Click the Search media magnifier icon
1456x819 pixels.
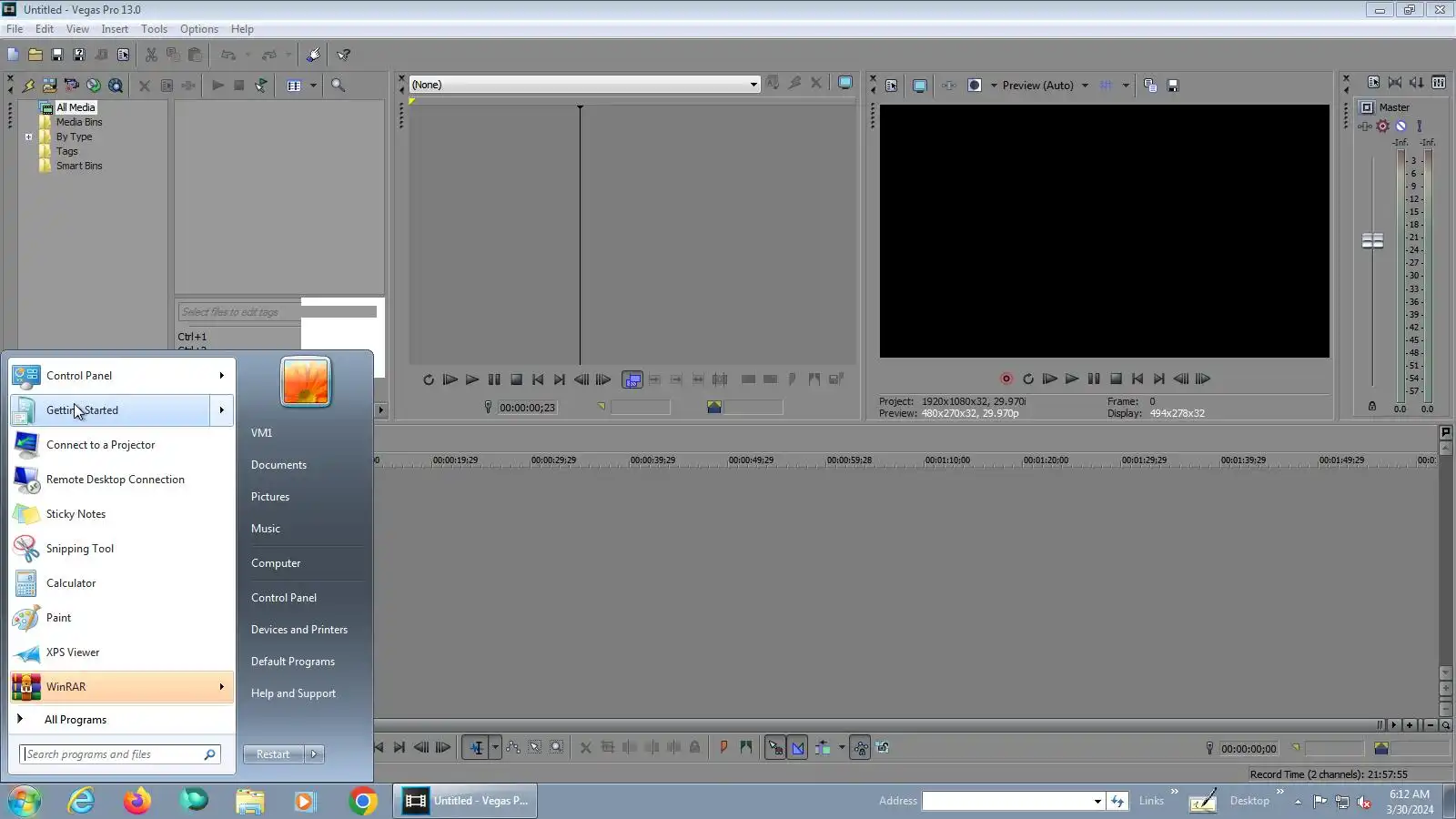338,86
